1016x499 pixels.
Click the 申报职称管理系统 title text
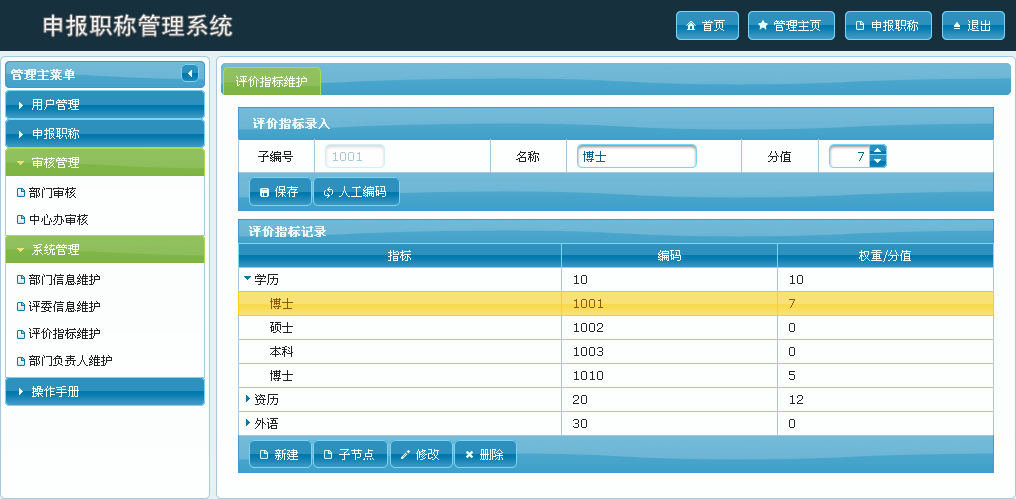coord(137,26)
